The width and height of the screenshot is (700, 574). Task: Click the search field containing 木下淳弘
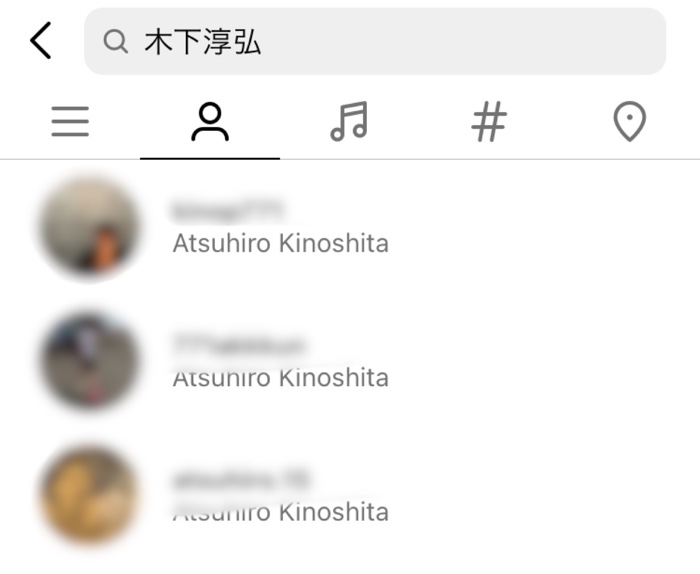pos(375,41)
